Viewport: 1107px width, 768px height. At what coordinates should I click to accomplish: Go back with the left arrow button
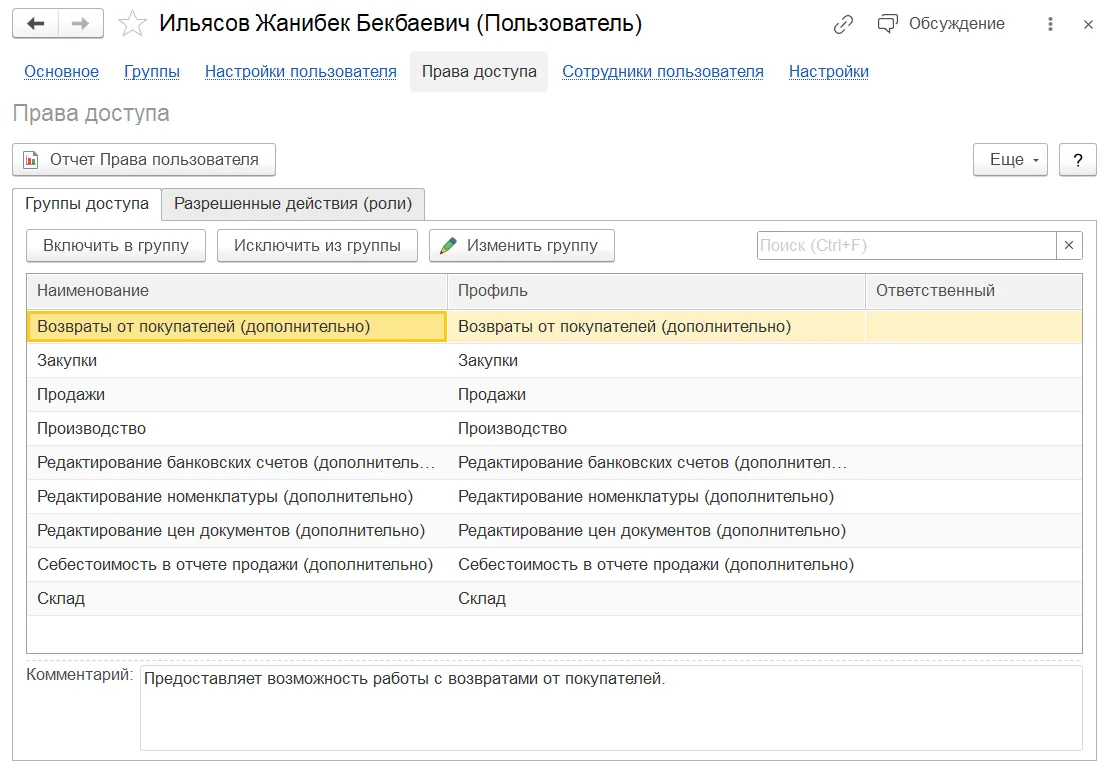tap(35, 23)
